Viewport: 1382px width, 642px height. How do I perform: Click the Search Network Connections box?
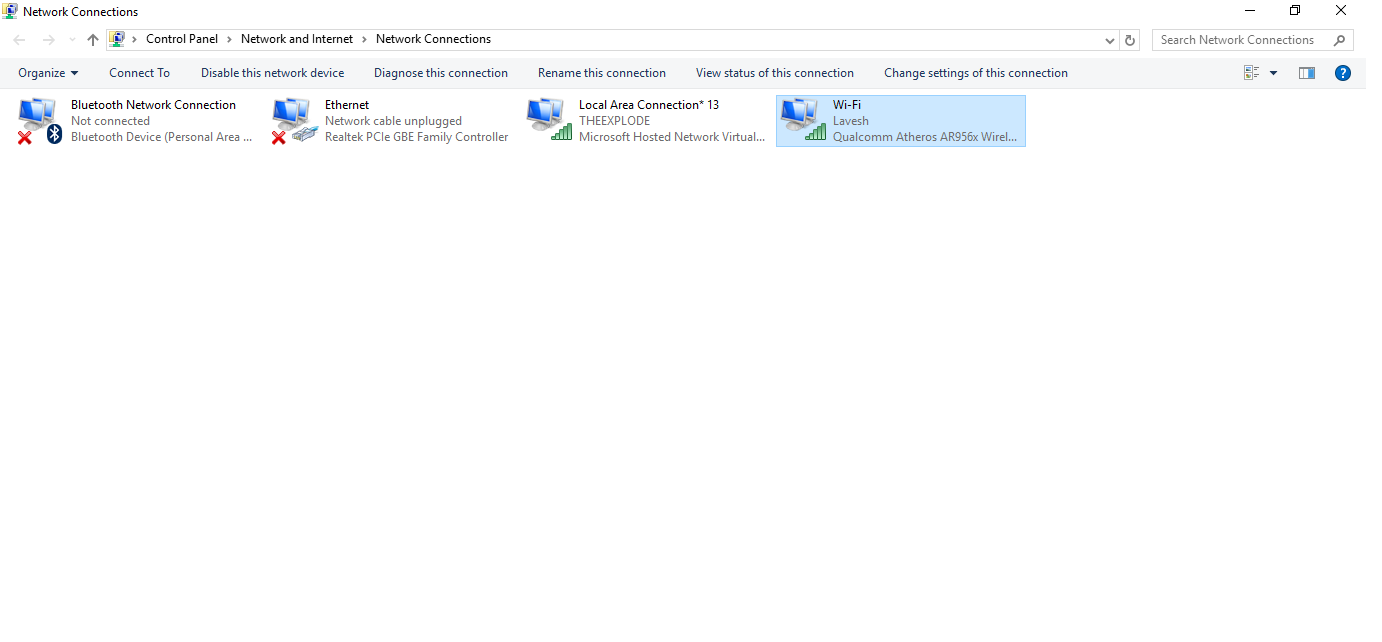point(1240,39)
